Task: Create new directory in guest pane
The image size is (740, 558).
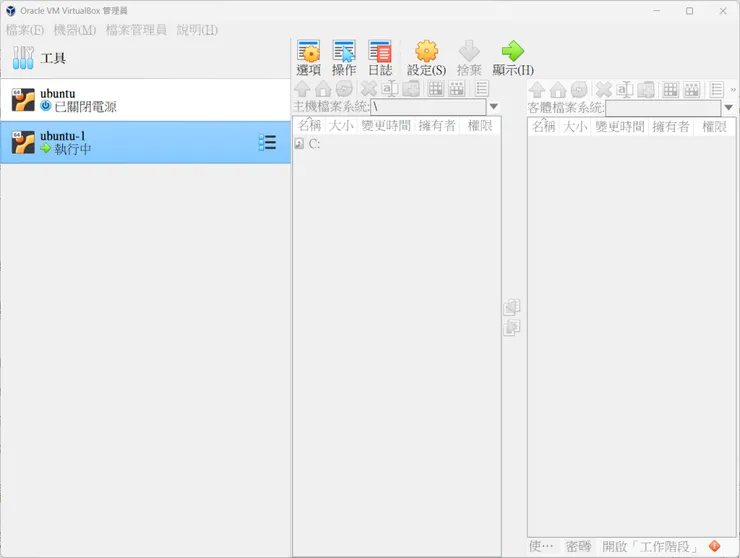Action: [646, 89]
